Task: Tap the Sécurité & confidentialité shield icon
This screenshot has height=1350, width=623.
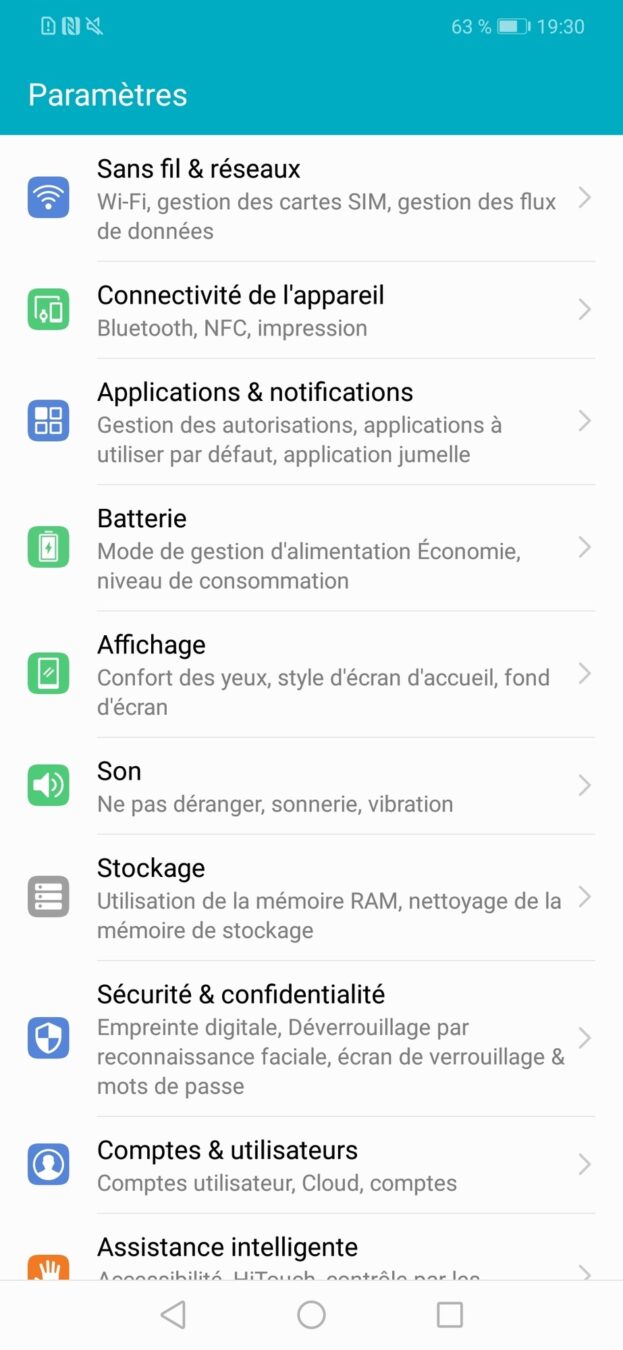Action: pos(48,1038)
